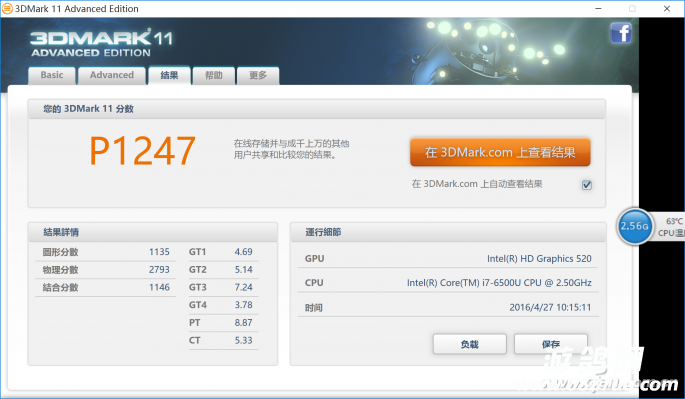Click the GT2 value 5.14
The height and width of the screenshot is (399, 685).
[243, 270]
